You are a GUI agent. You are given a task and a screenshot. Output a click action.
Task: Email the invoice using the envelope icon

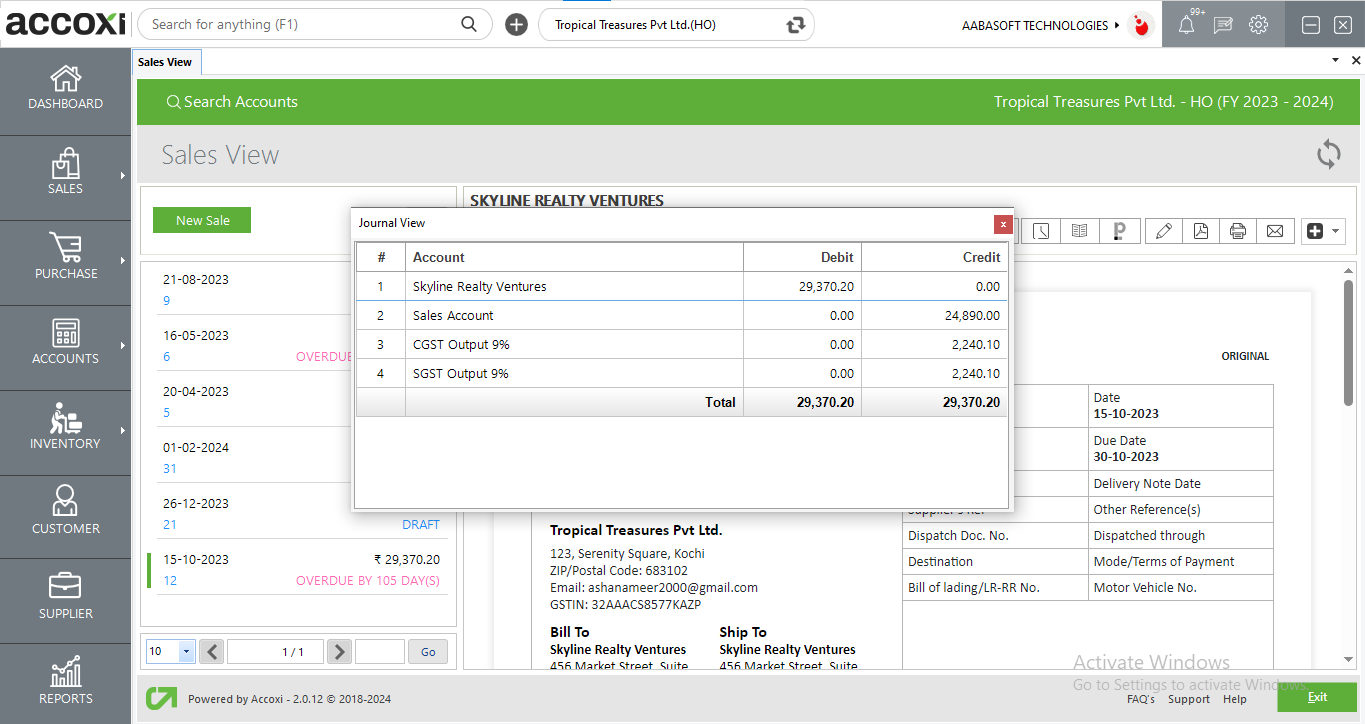pos(1275,231)
